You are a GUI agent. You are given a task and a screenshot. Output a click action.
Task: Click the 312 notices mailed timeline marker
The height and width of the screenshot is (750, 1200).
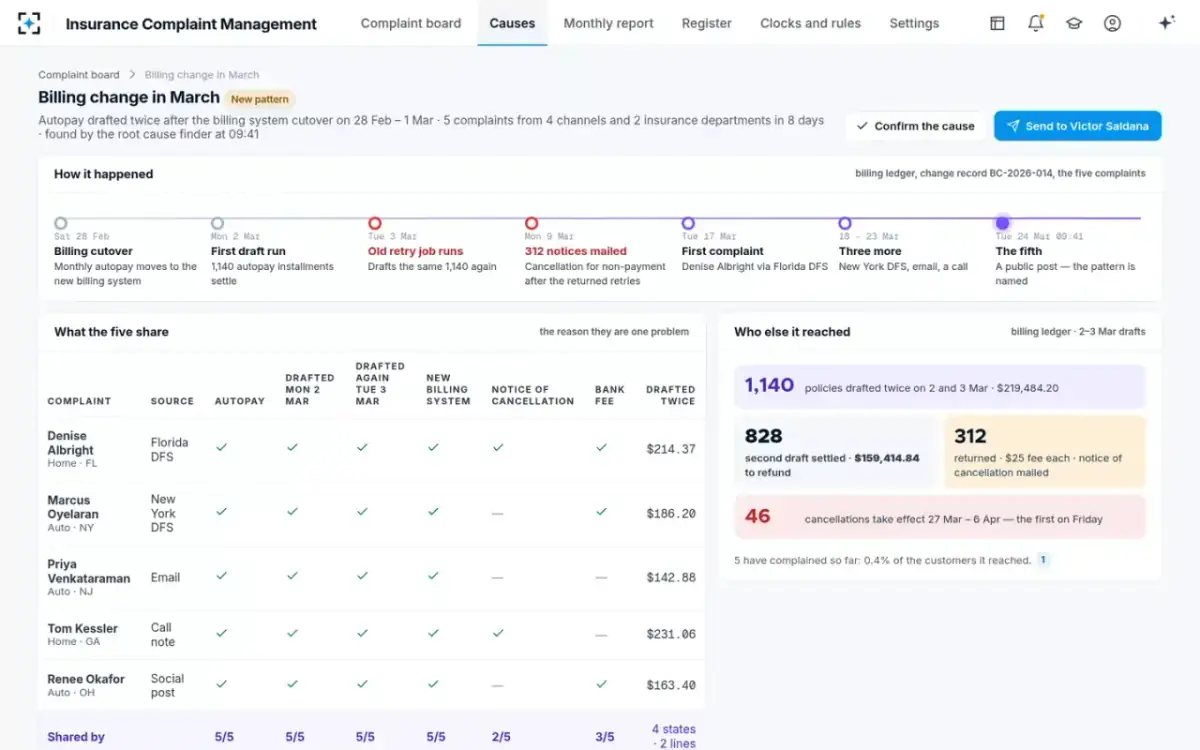coord(532,223)
